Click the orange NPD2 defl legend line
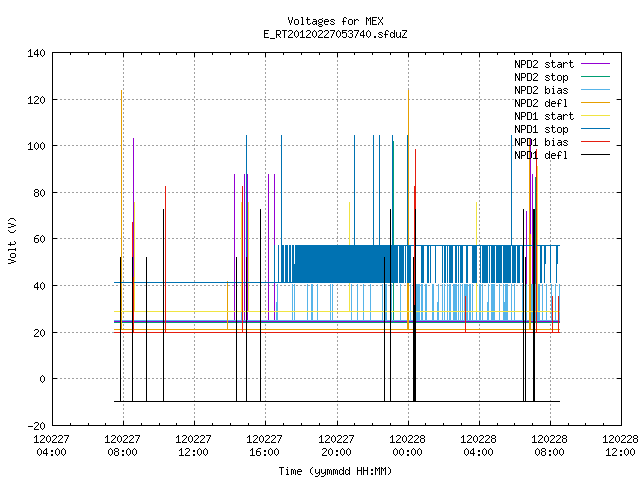 pyautogui.click(x=595, y=103)
